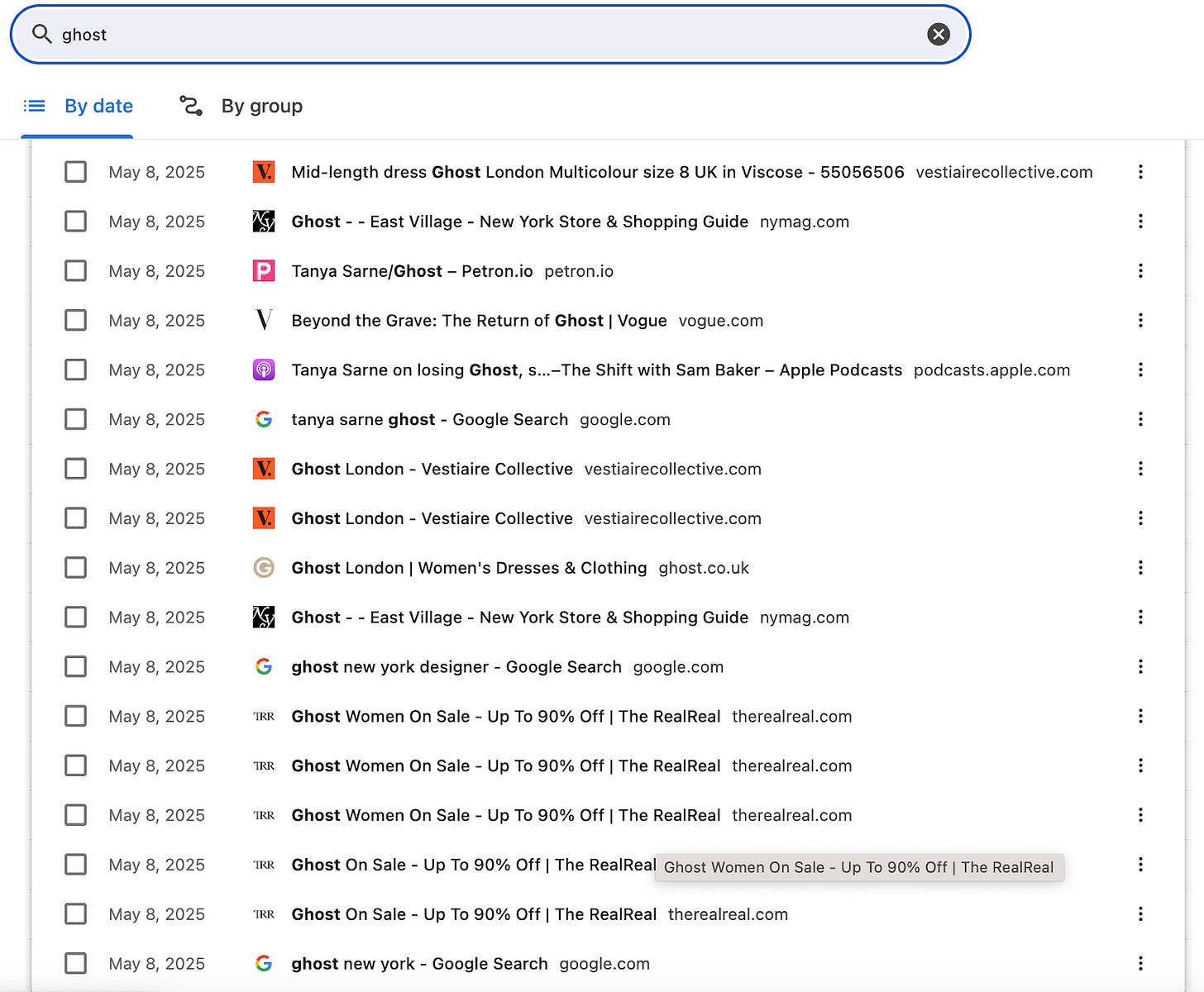Click the date in the ghost.co.uk row
The width and height of the screenshot is (1204, 992).
click(156, 568)
